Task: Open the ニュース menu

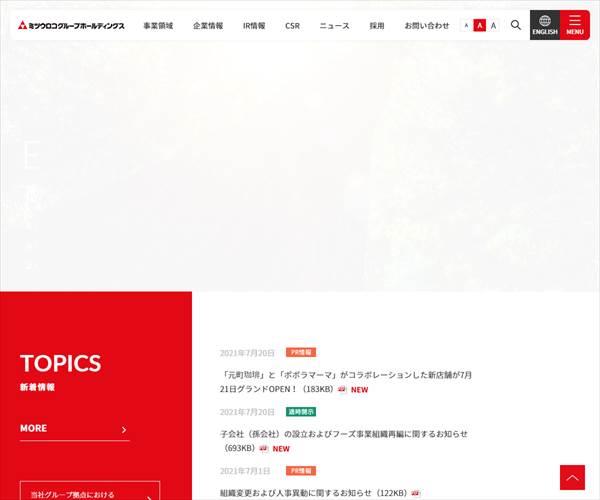Action: (x=334, y=26)
